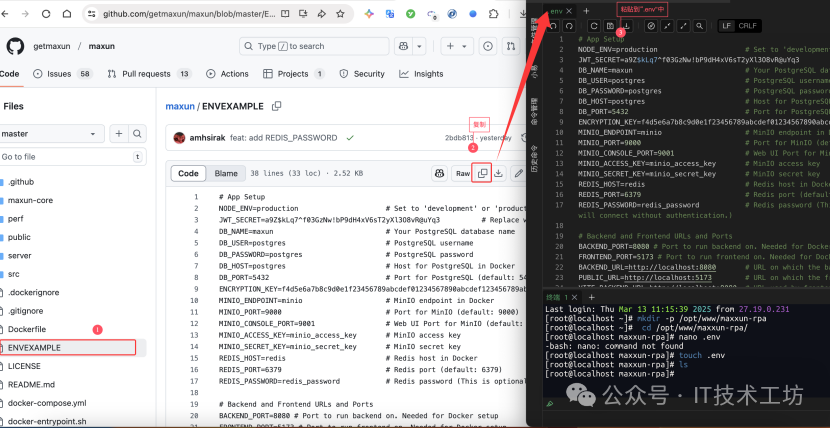Select the ENVEXAMPLE file in tree
This screenshot has width=830, height=428.
(x=34, y=348)
